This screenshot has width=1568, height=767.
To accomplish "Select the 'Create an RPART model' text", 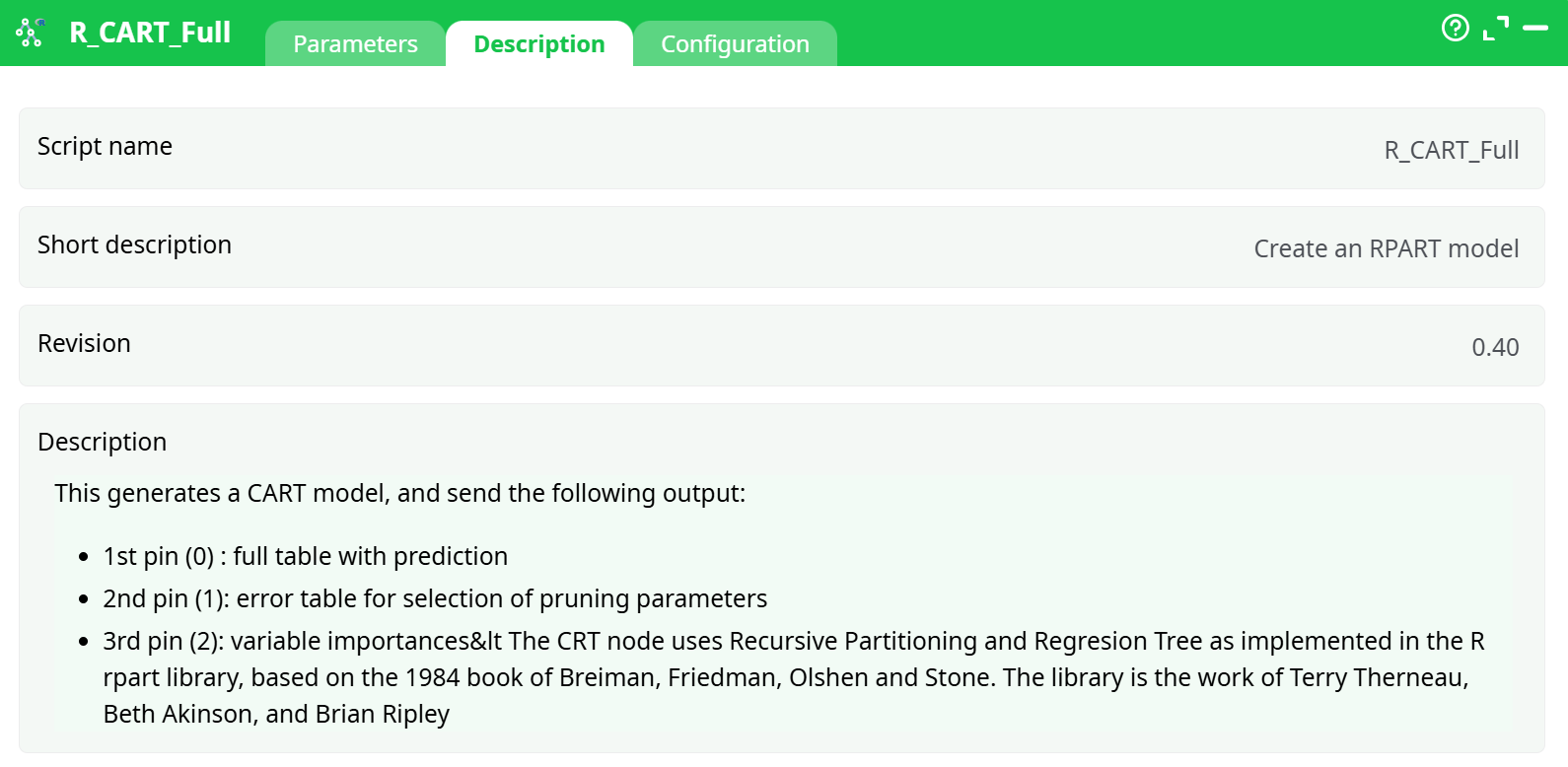I will click(x=1386, y=249).
